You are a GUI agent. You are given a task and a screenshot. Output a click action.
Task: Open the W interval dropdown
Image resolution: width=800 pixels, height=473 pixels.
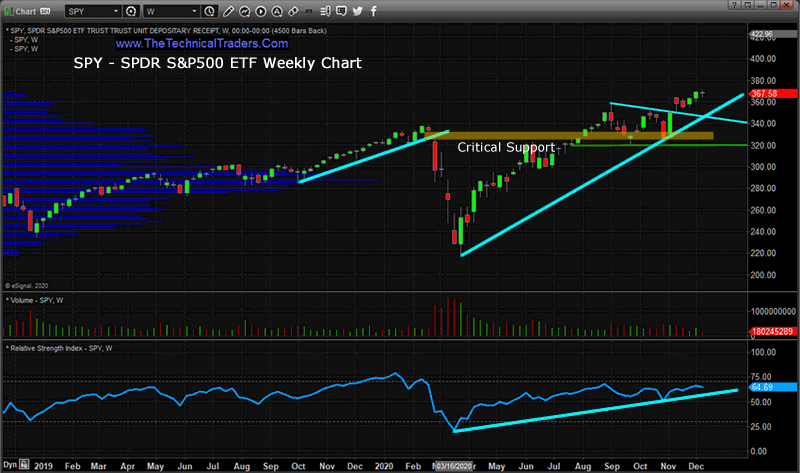click(x=171, y=11)
